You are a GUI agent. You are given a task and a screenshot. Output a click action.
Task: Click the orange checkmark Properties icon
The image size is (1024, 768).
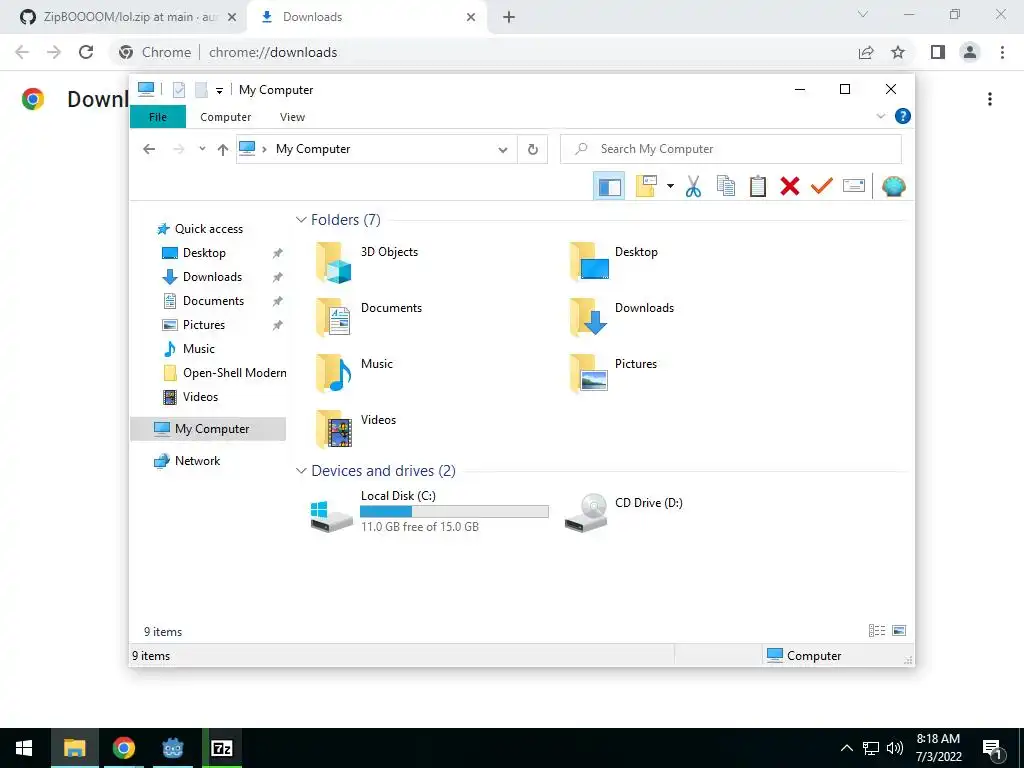point(822,187)
